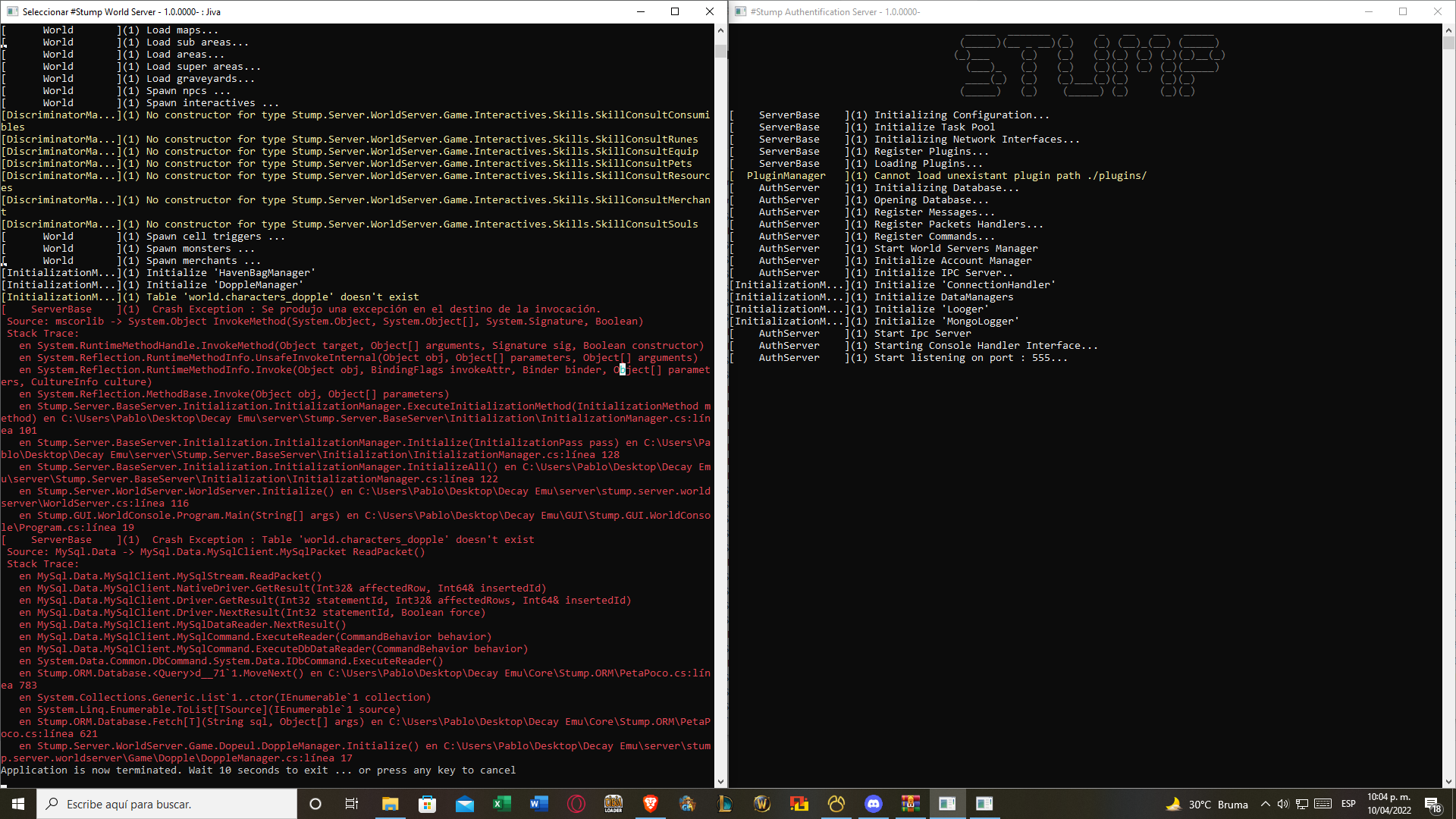
Task: Click the 'Application is now terminated' line
Action: click(258, 770)
